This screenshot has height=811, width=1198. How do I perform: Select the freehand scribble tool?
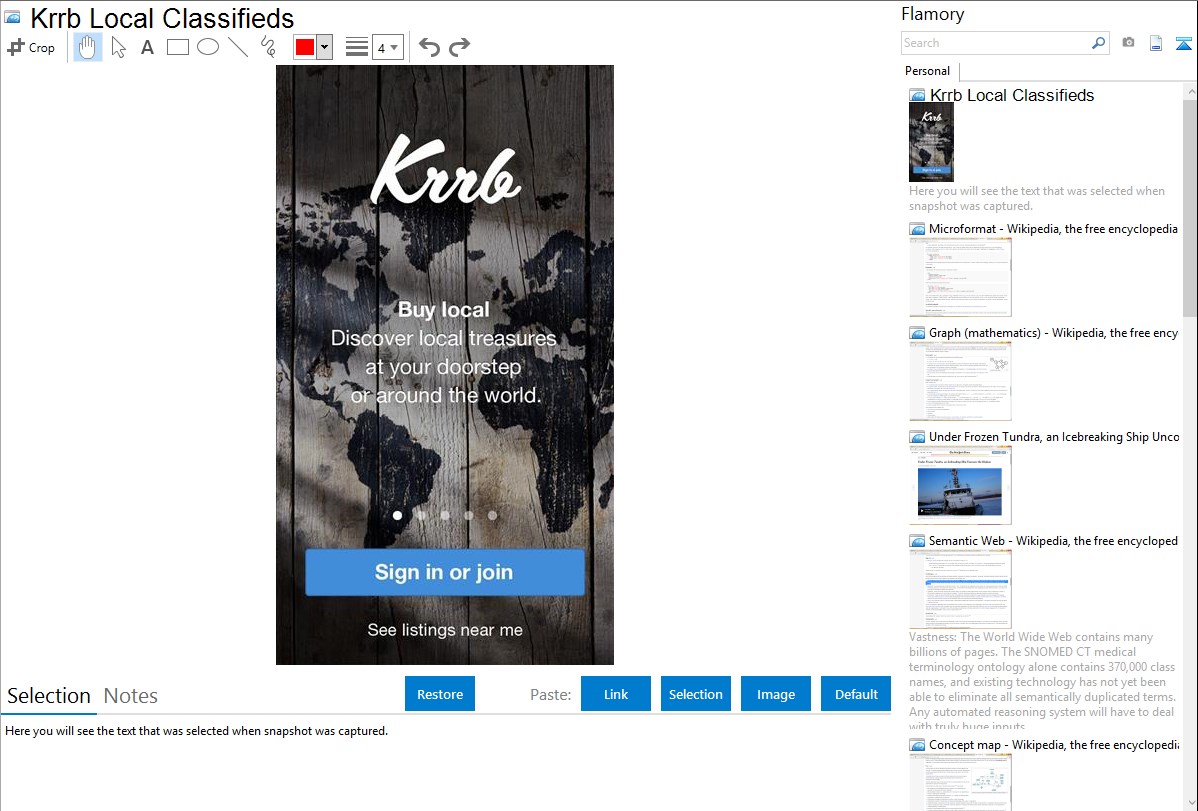click(x=268, y=47)
